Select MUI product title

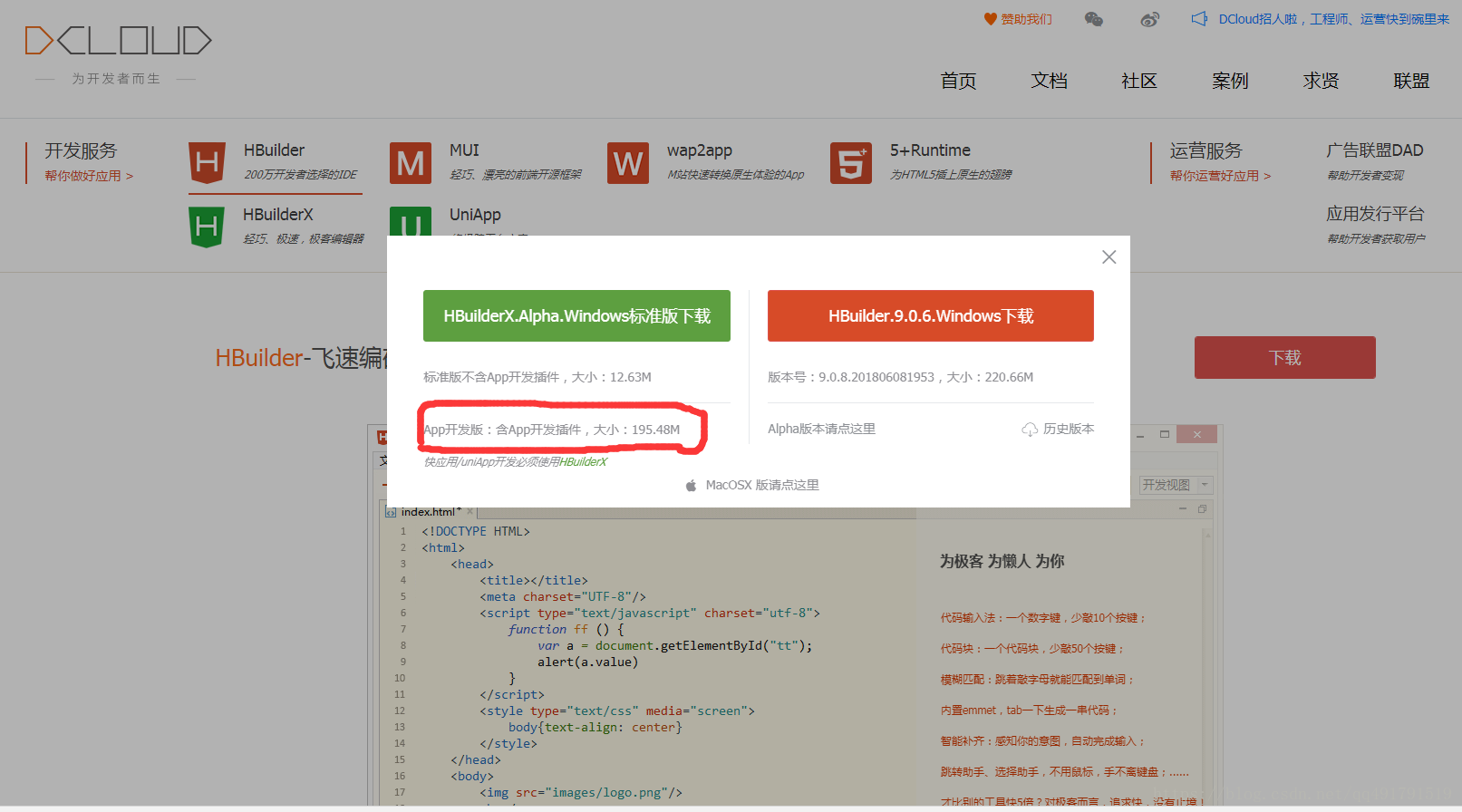(x=464, y=150)
